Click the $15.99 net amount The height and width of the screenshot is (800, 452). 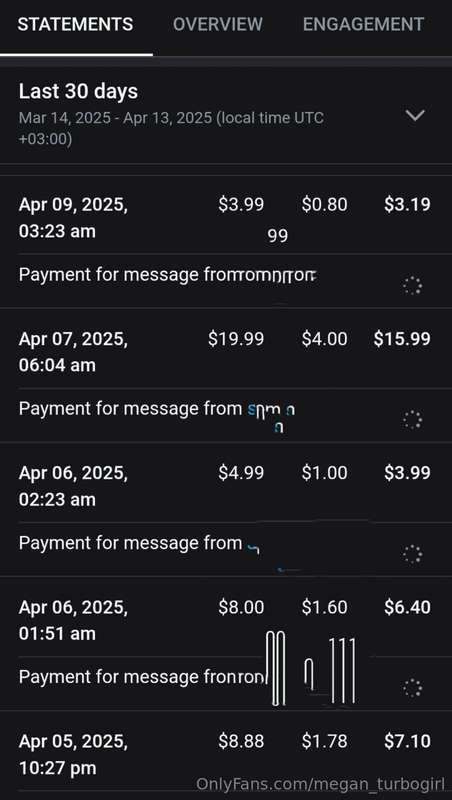click(x=402, y=339)
